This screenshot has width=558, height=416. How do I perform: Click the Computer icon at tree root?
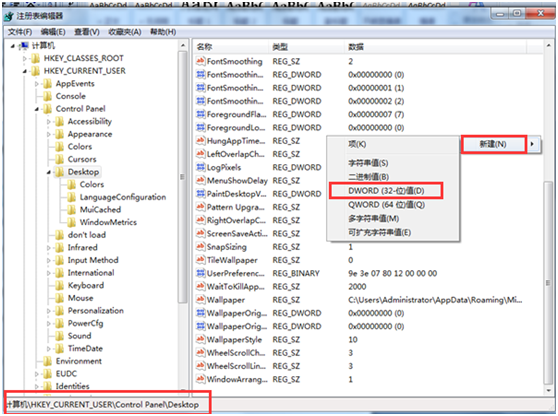coord(23,46)
